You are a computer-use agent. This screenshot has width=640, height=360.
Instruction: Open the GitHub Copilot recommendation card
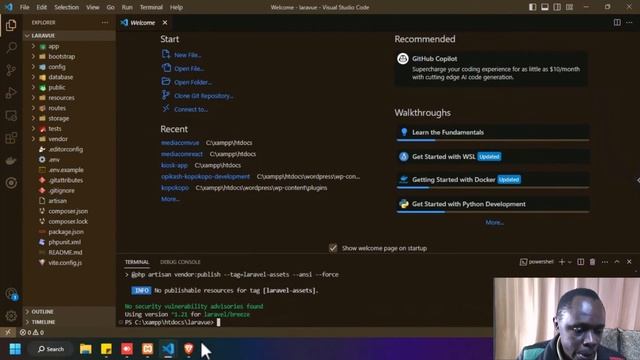point(491,68)
